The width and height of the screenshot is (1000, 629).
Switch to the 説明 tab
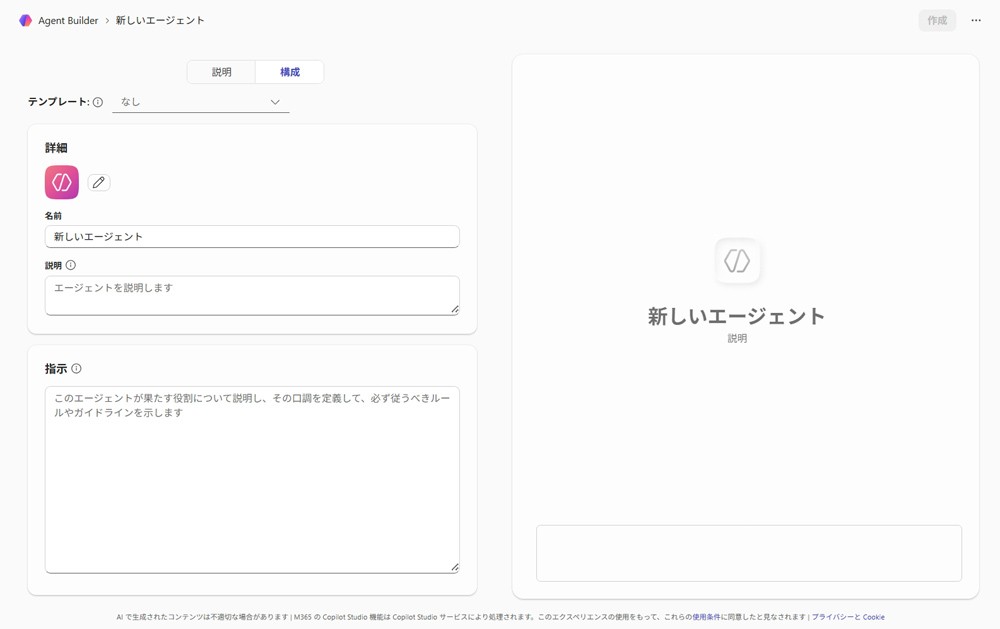click(x=220, y=71)
